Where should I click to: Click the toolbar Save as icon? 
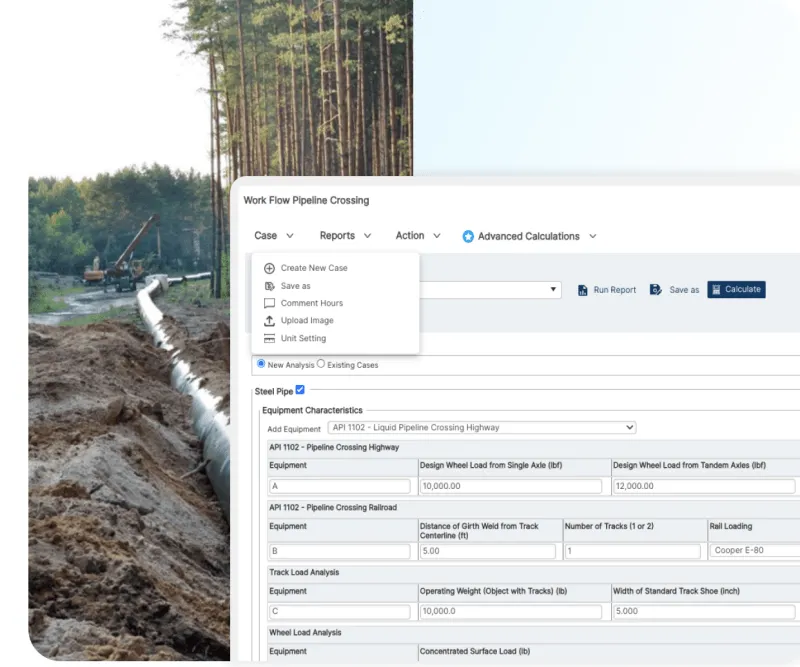[656, 290]
